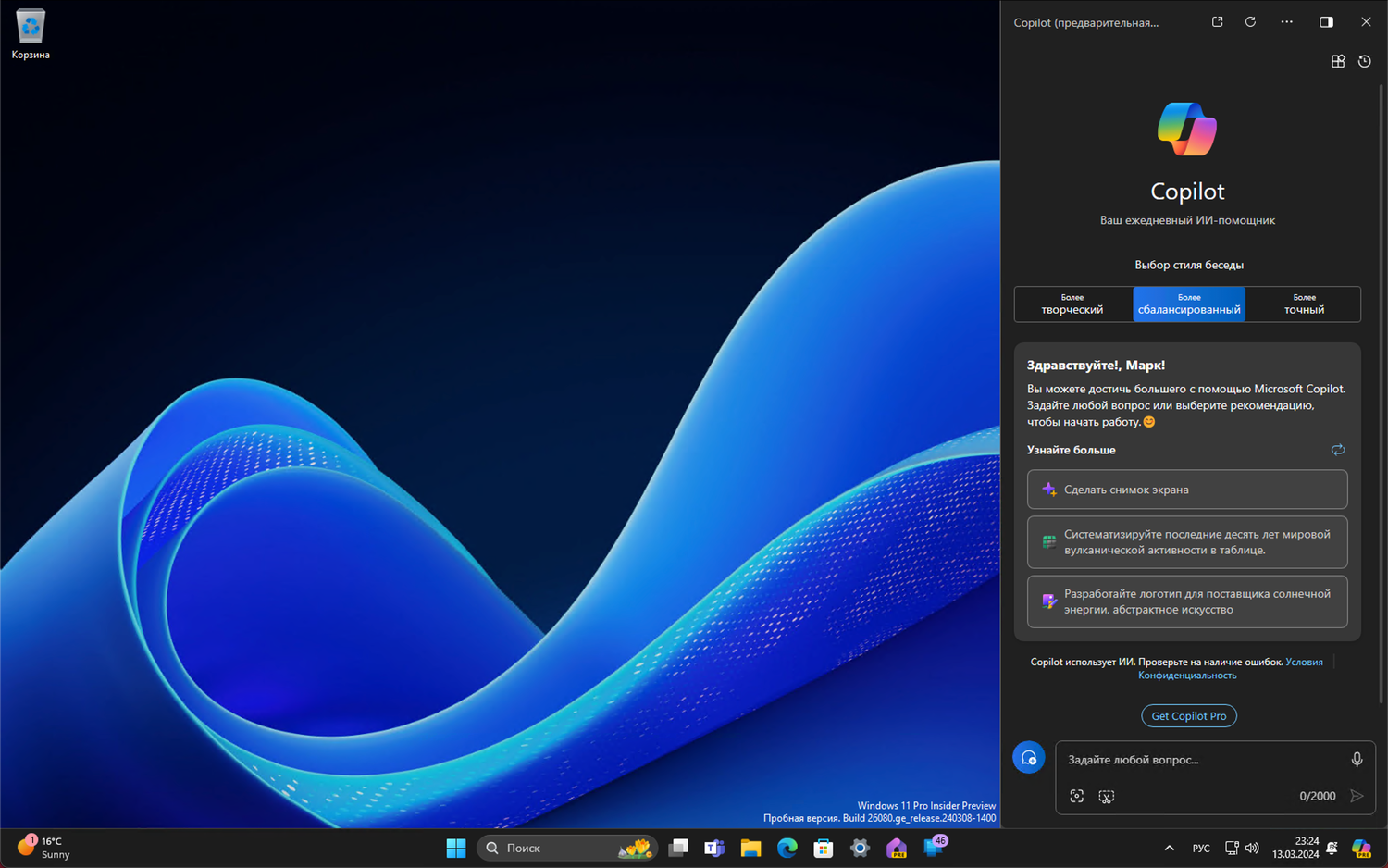Focus the 'Задайте любой вопрос' input box
This screenshot has height=868, width=1388.
click(x=1203, y=760)
